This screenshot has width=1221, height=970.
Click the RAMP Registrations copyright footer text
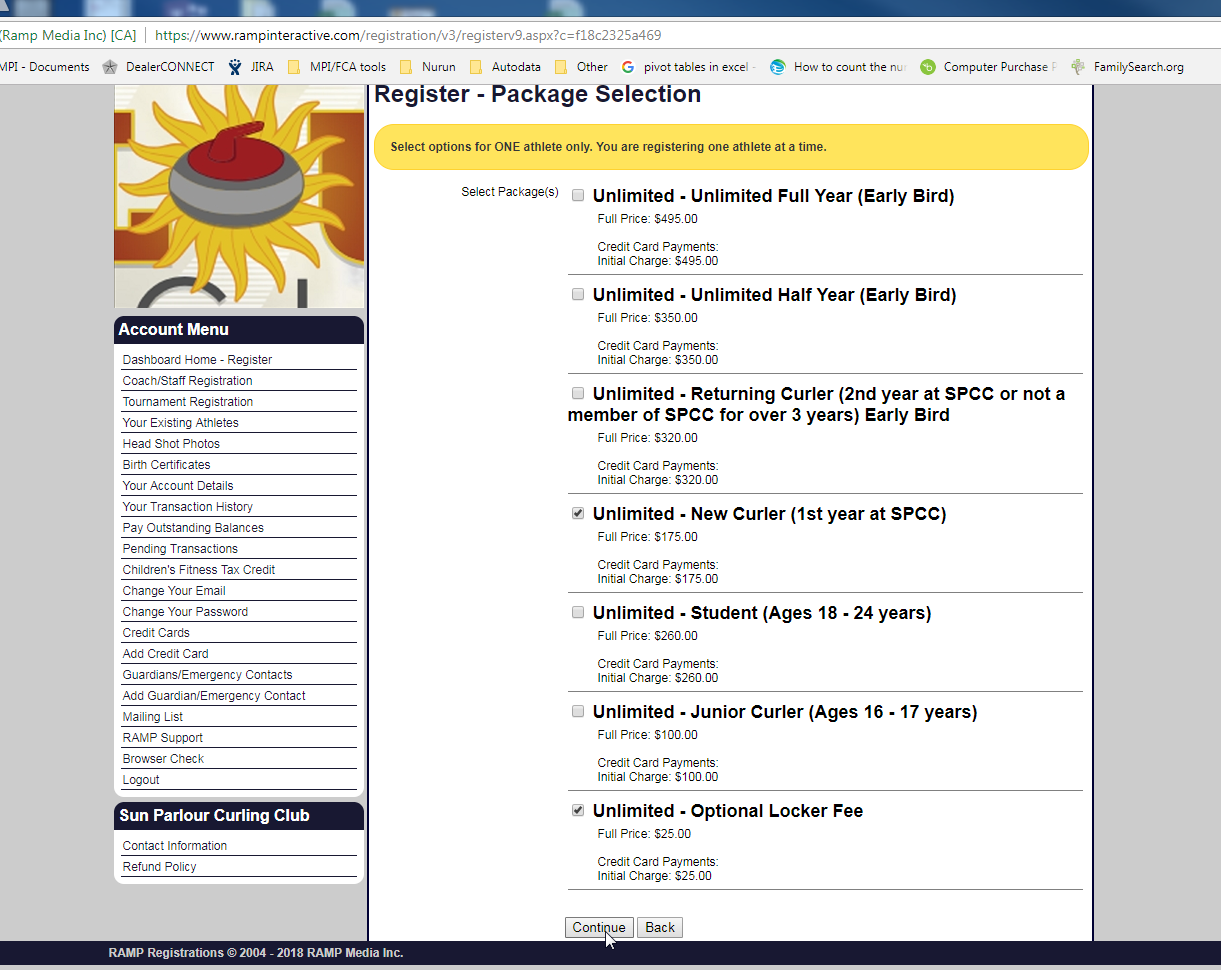click(x=256, y=953)
